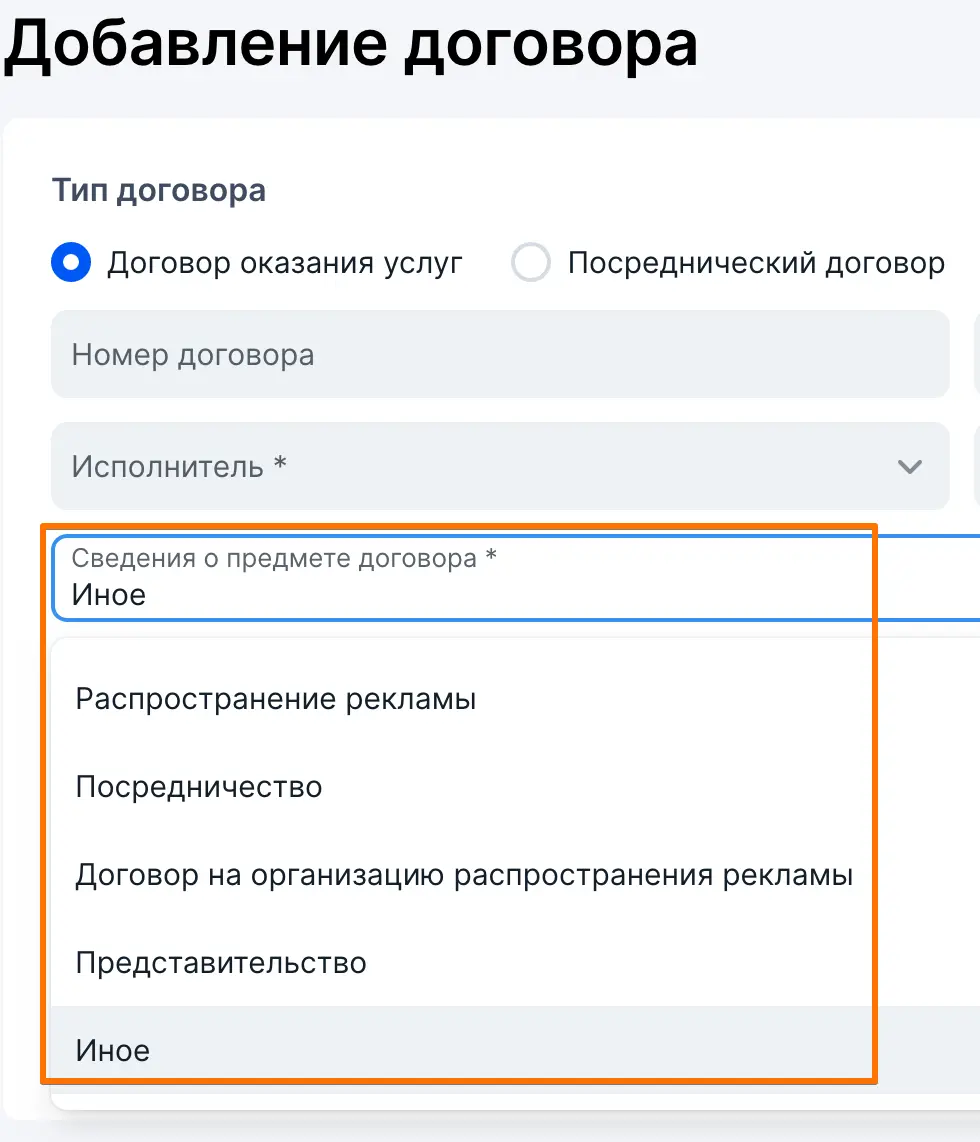
Task: Focus the Номер договора input field
Action: point(500,354)
